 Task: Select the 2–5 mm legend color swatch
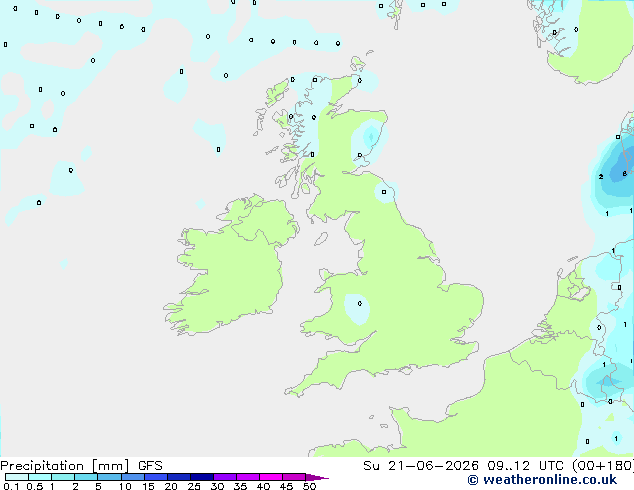(x=86, y=477)
